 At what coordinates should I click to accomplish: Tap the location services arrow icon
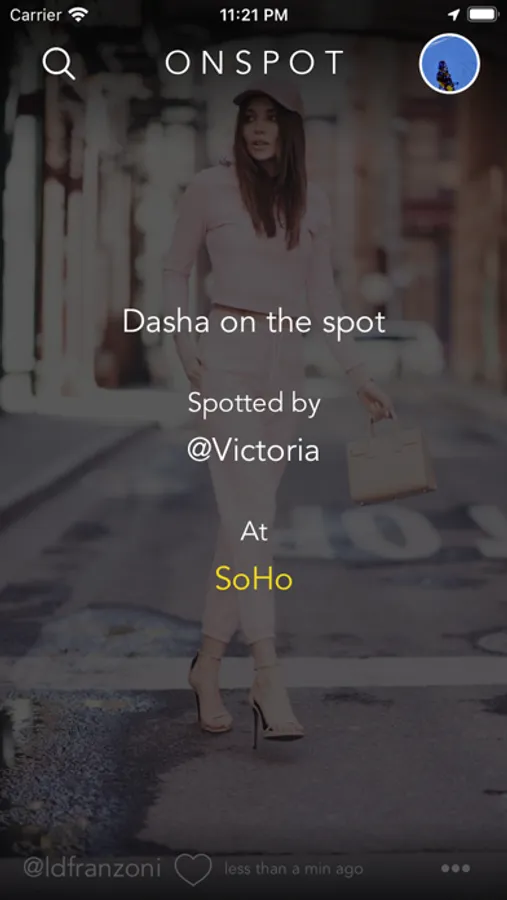454,15
